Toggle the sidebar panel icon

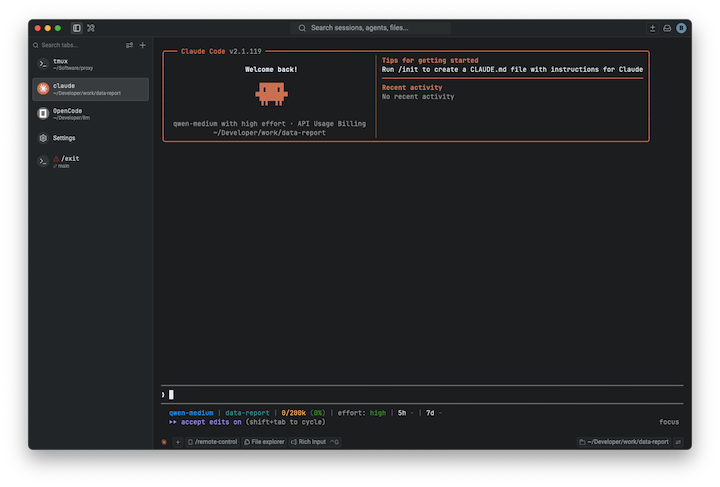77,28
